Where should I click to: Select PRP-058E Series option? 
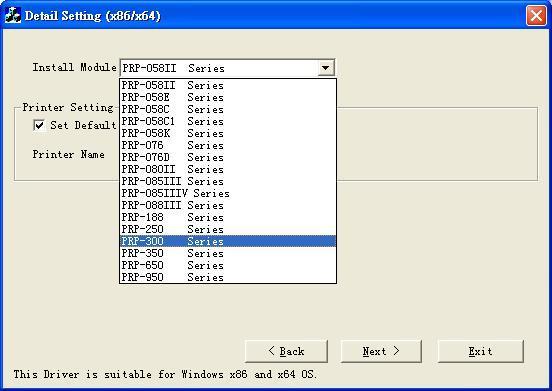[x=228, y=97]
